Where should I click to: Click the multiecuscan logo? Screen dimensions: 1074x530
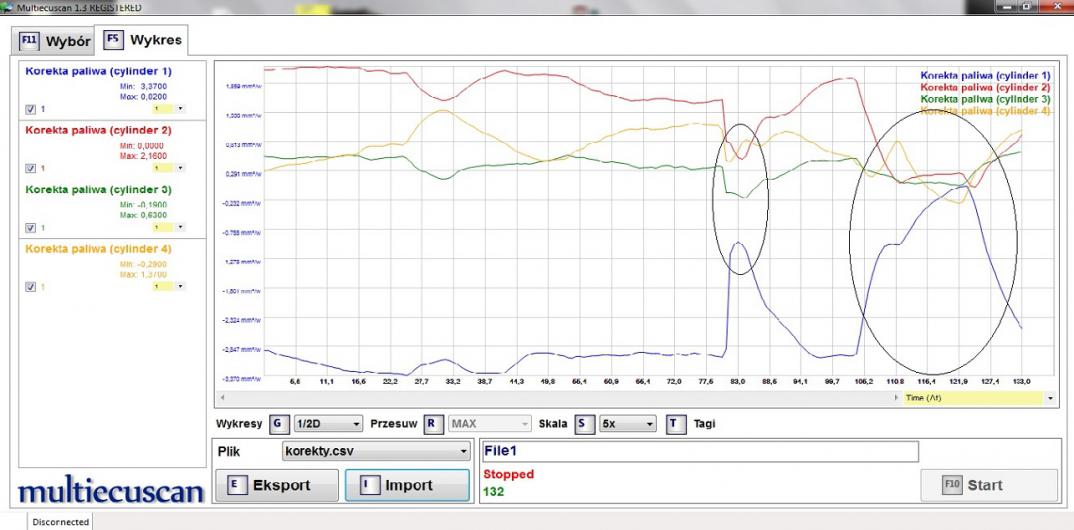[111, 492]
